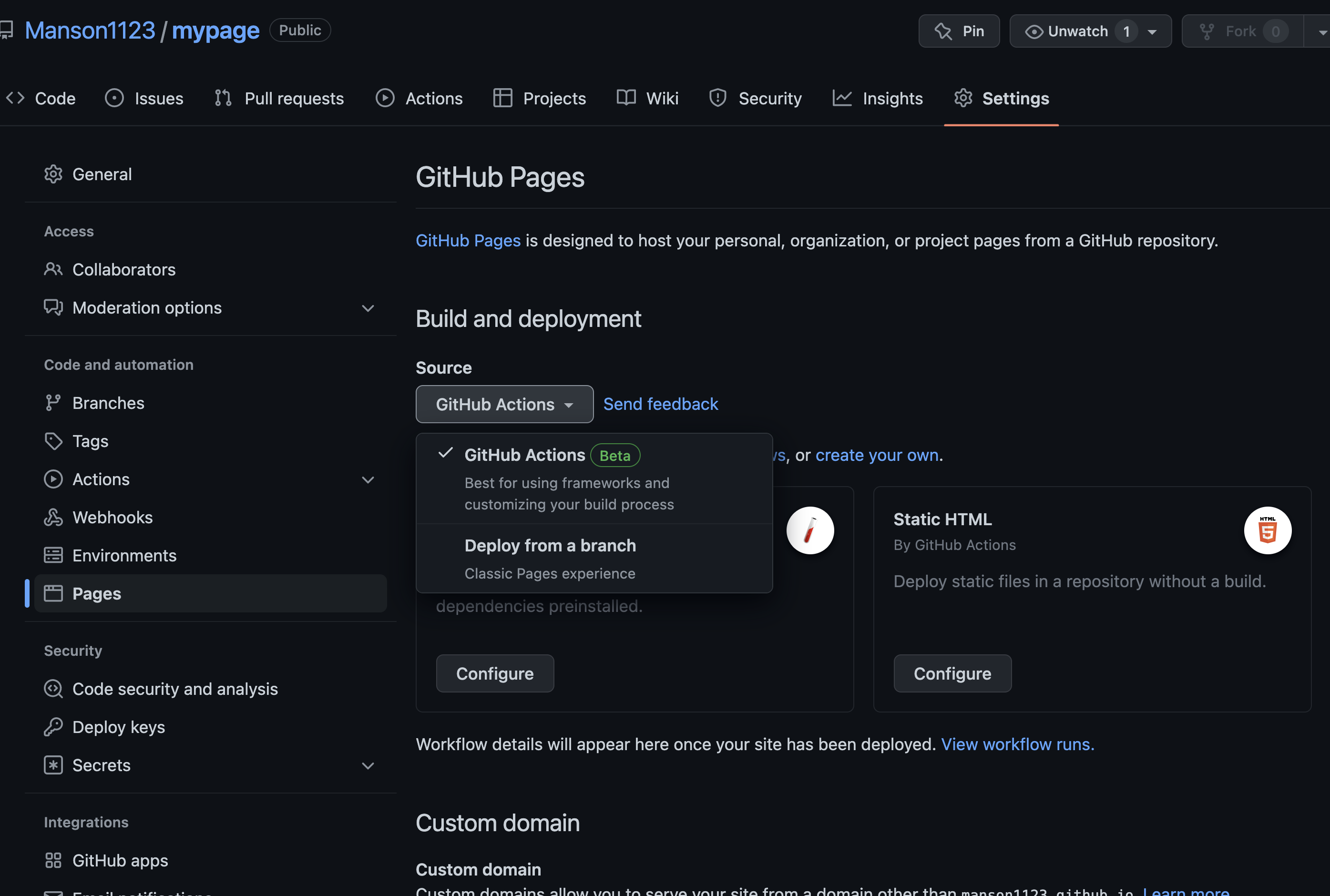
Task: Open GitHub apps settings page
Action: pos(211,861)
